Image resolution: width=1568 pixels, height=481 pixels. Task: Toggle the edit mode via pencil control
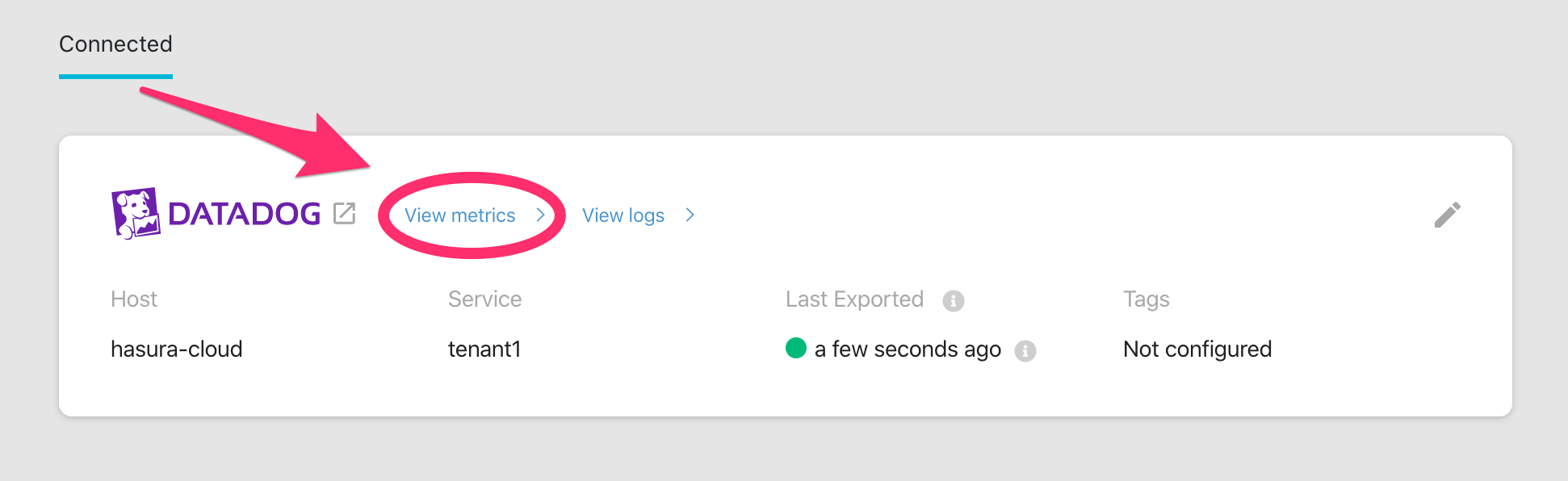tap(1449, 214)
